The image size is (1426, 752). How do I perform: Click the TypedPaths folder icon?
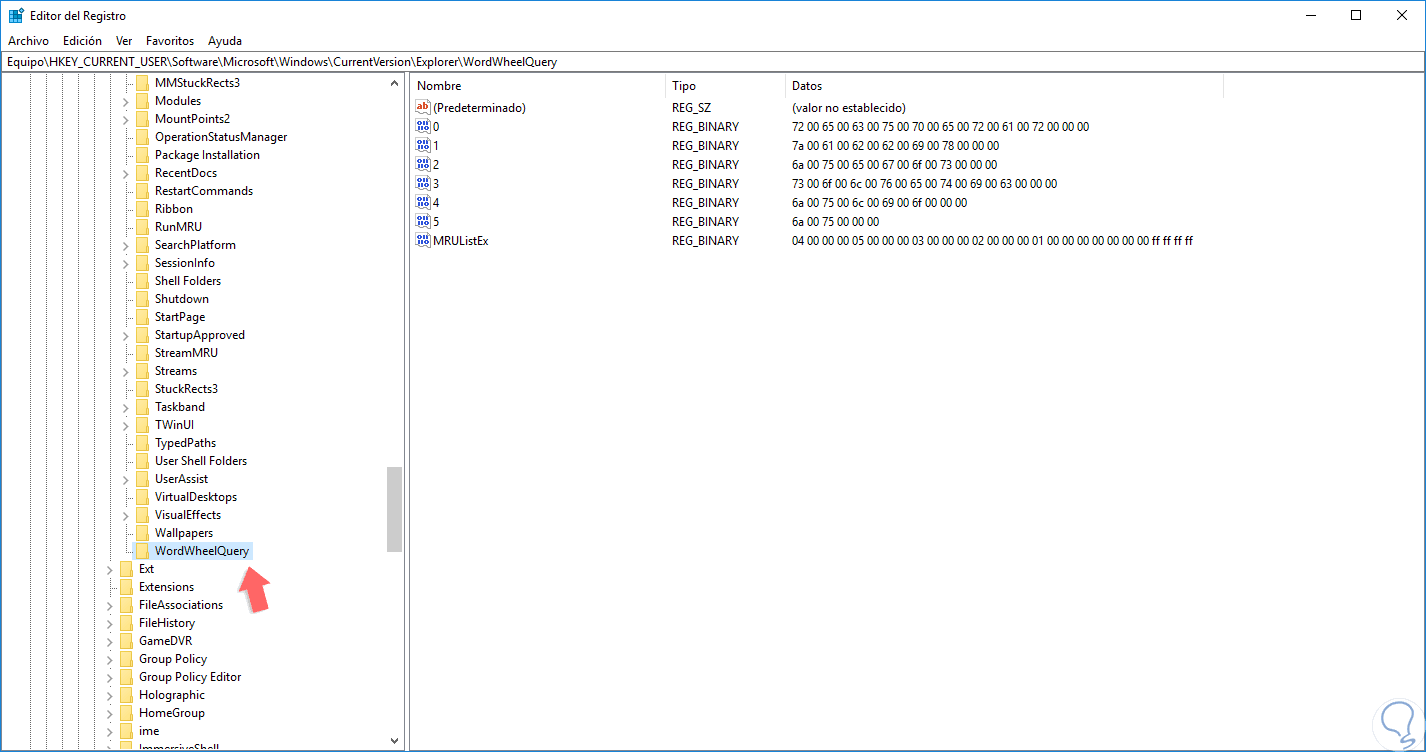[x=142, y=443]
